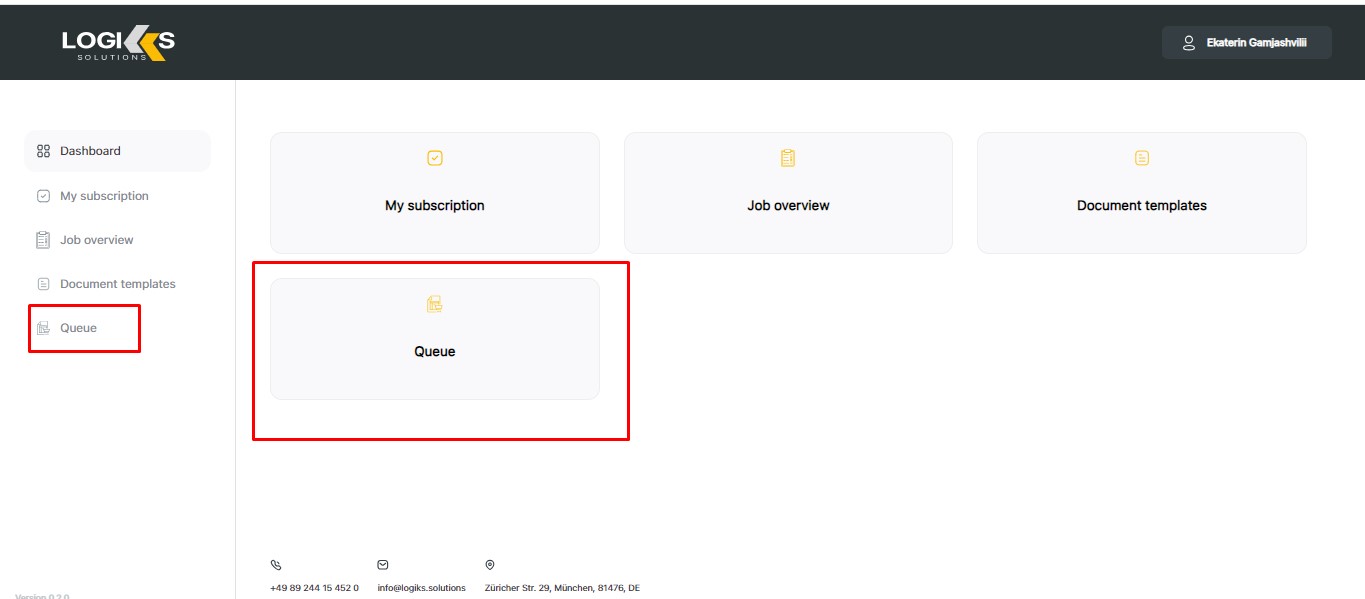Open the Document templates card title
This screenshot has height=599, width=1365.
coord(1142,206)
